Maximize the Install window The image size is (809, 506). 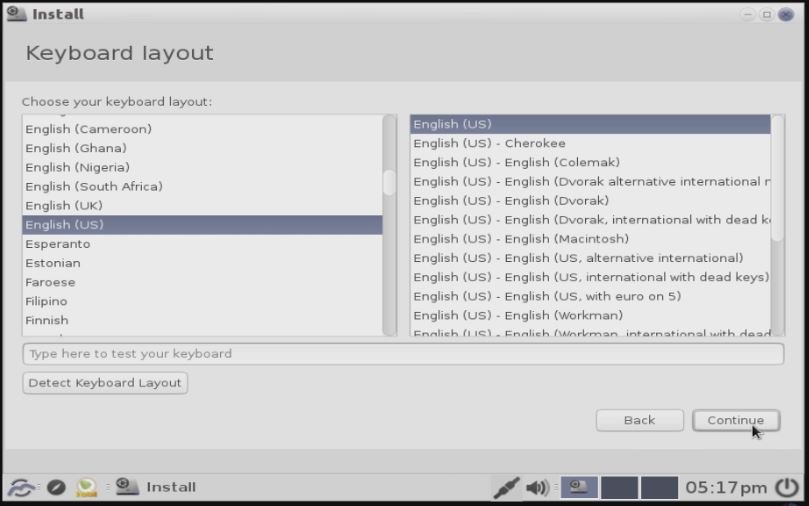coord(767,14)
